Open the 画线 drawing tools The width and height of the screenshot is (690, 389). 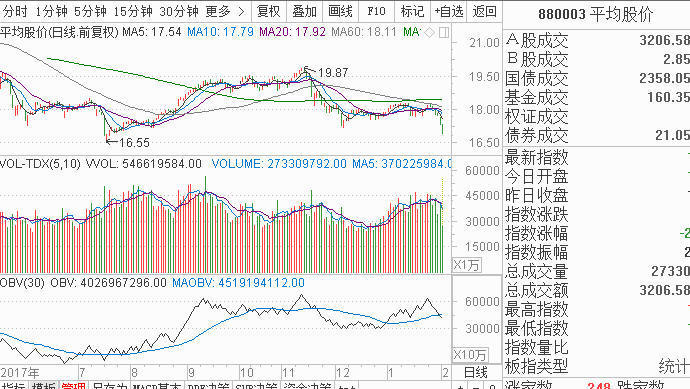pos(340,11)
